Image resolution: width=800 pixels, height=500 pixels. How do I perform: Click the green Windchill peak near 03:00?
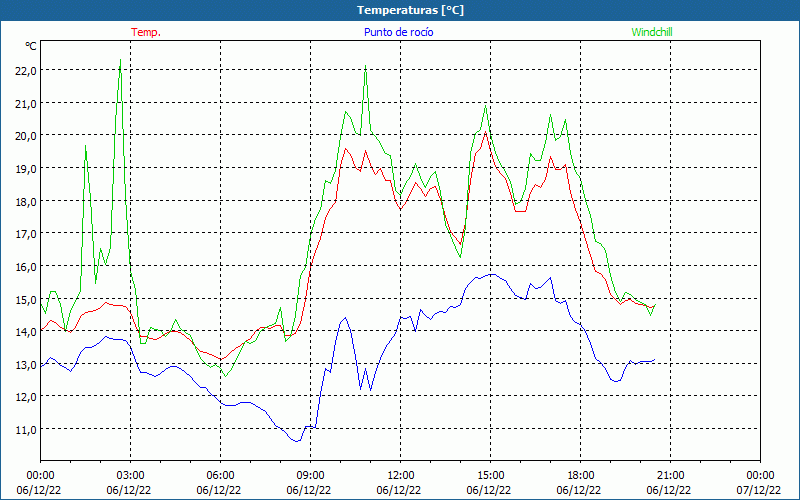point(120,60)
